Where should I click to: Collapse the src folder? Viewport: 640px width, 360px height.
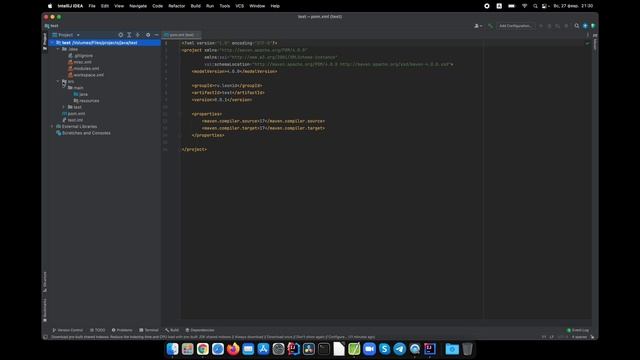58,81
